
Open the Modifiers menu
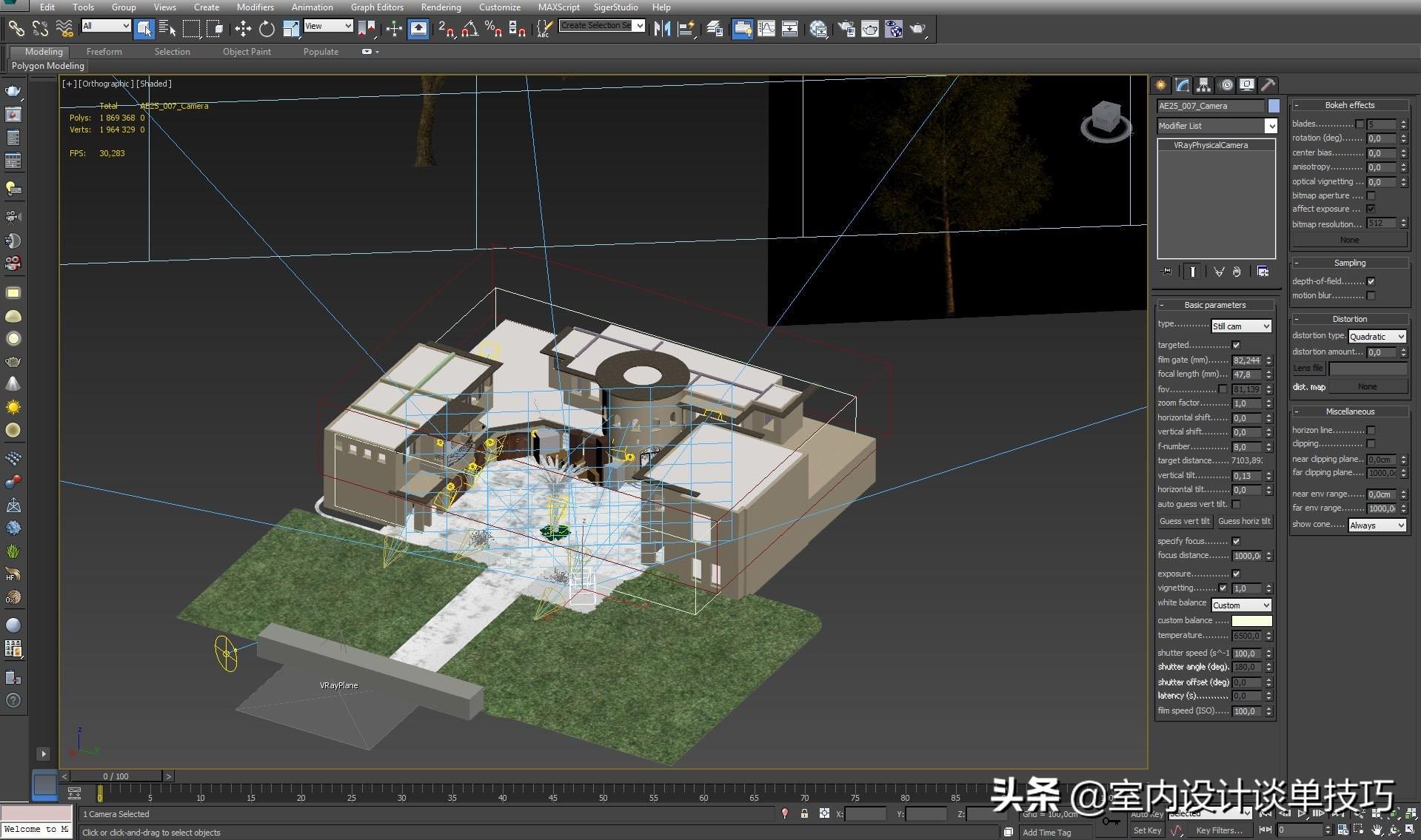point(255,7)
